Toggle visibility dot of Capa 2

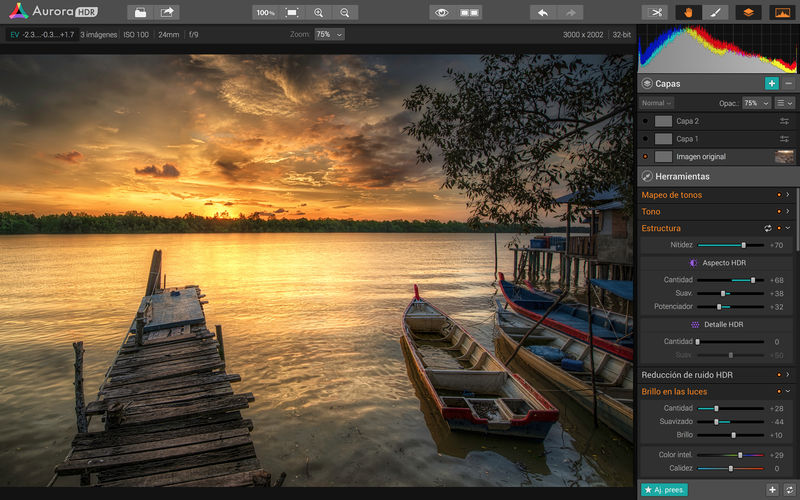(x=645, y=121)
